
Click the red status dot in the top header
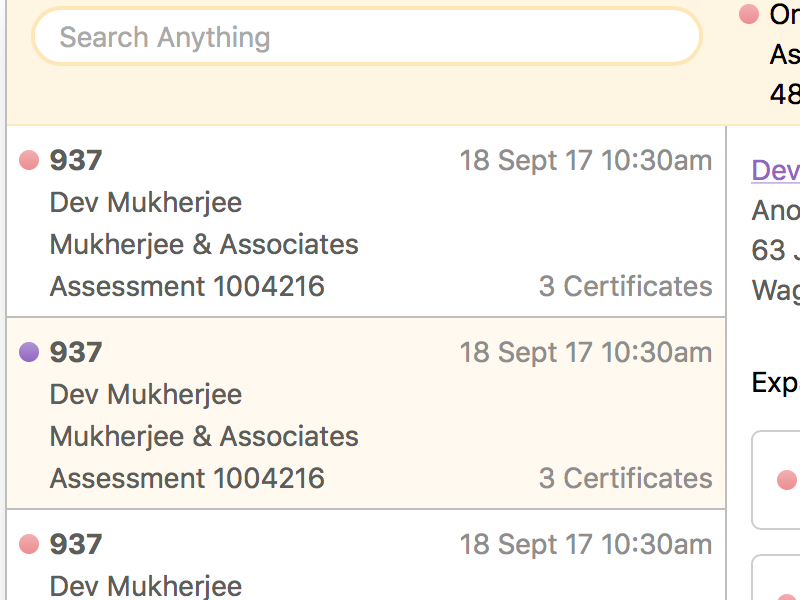[x=748, y=15]
